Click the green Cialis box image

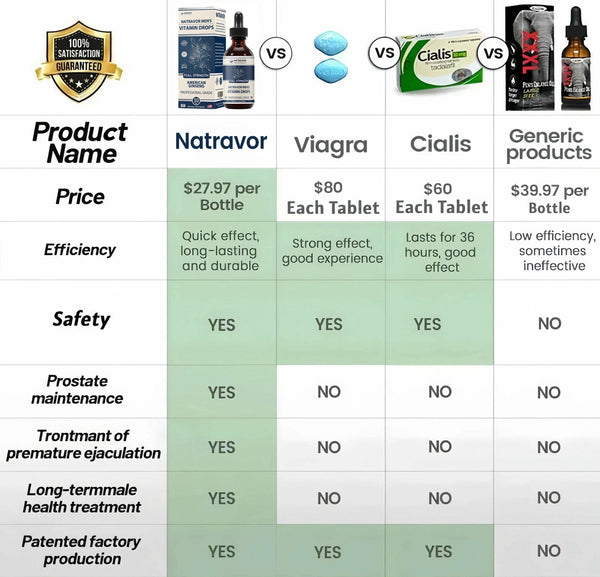point(440,59)
